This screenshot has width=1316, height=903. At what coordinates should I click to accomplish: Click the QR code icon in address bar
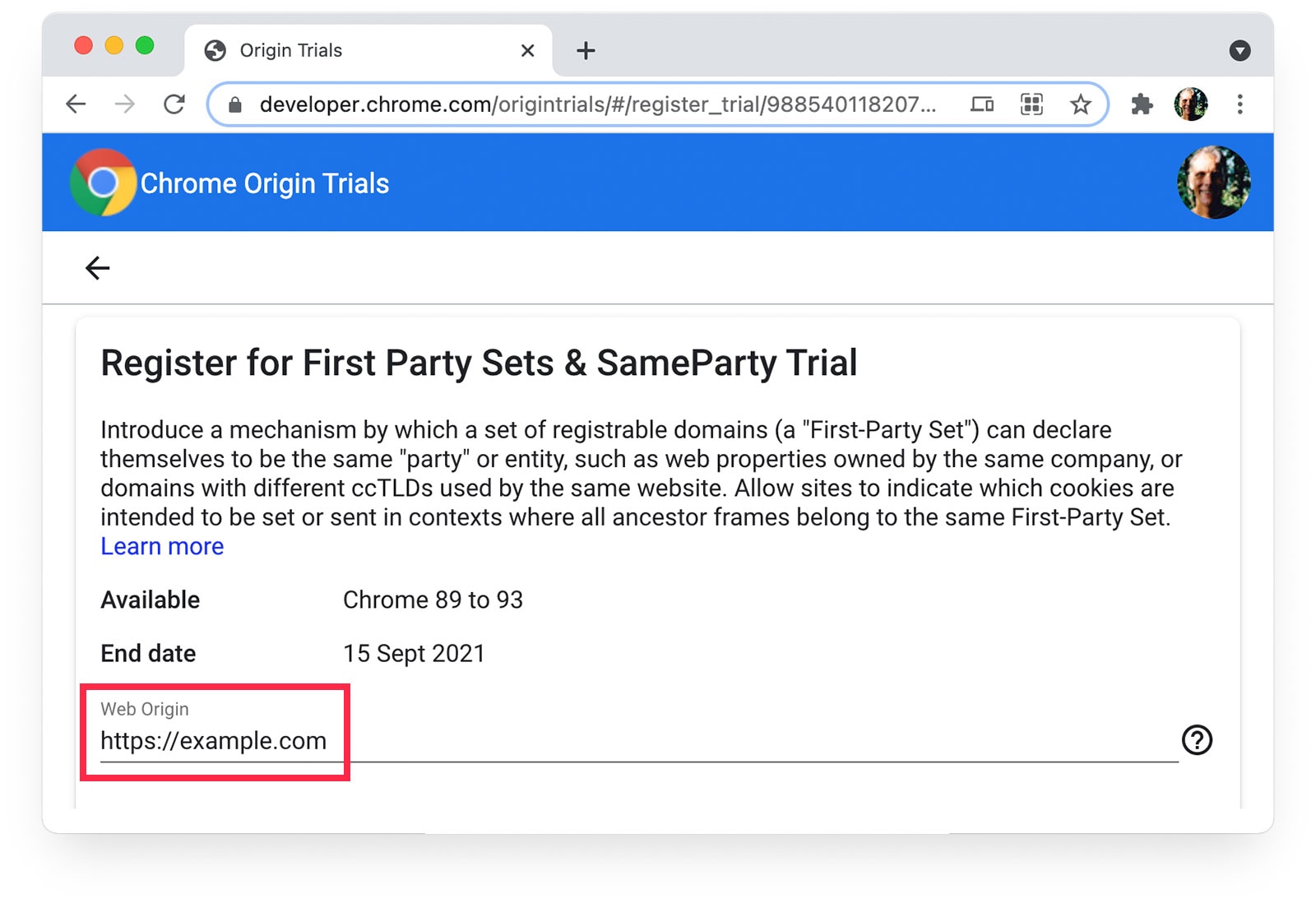click(1031, 104)
